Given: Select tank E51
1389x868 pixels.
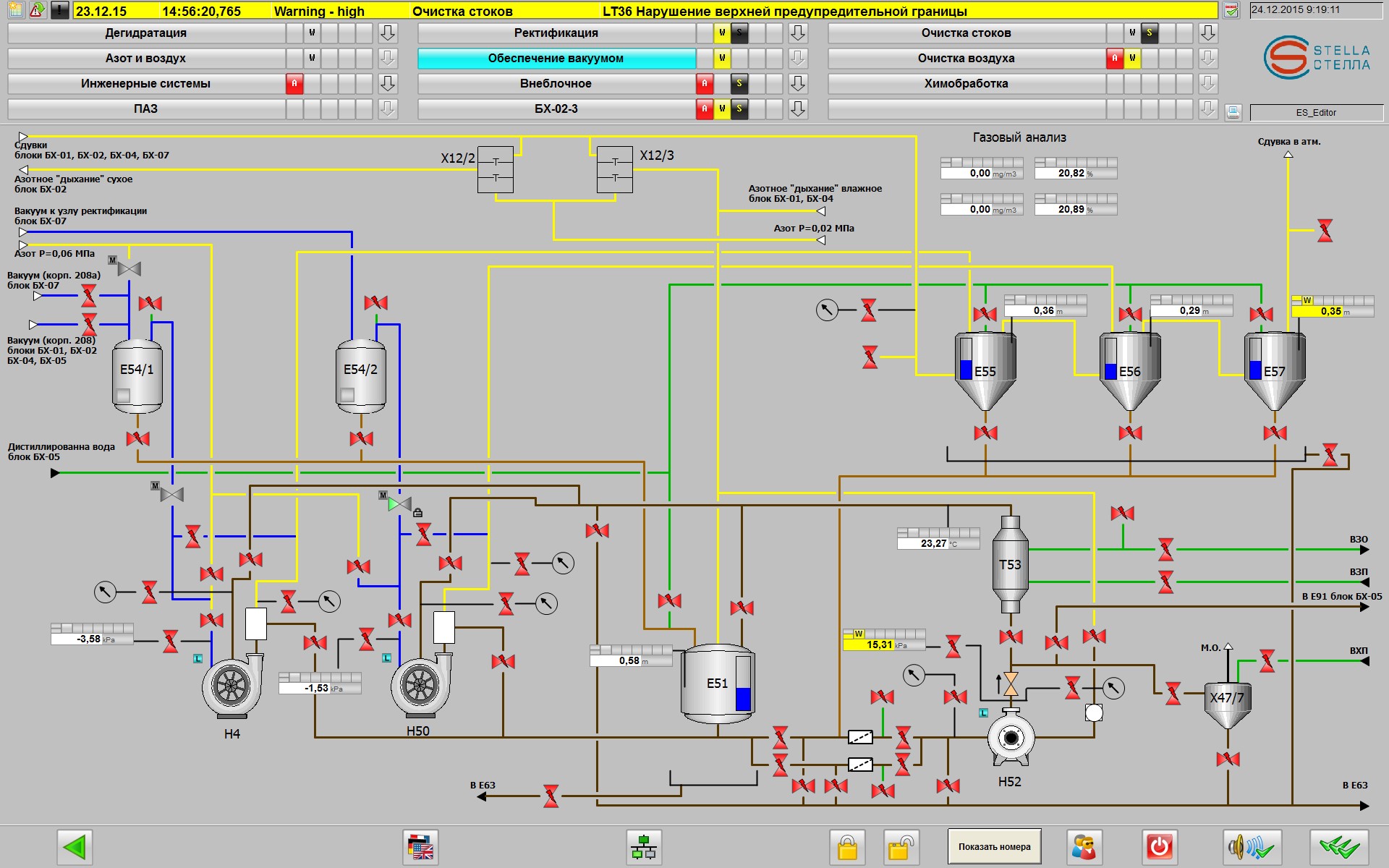Looking at the screenshot, I should pos(718,684).
